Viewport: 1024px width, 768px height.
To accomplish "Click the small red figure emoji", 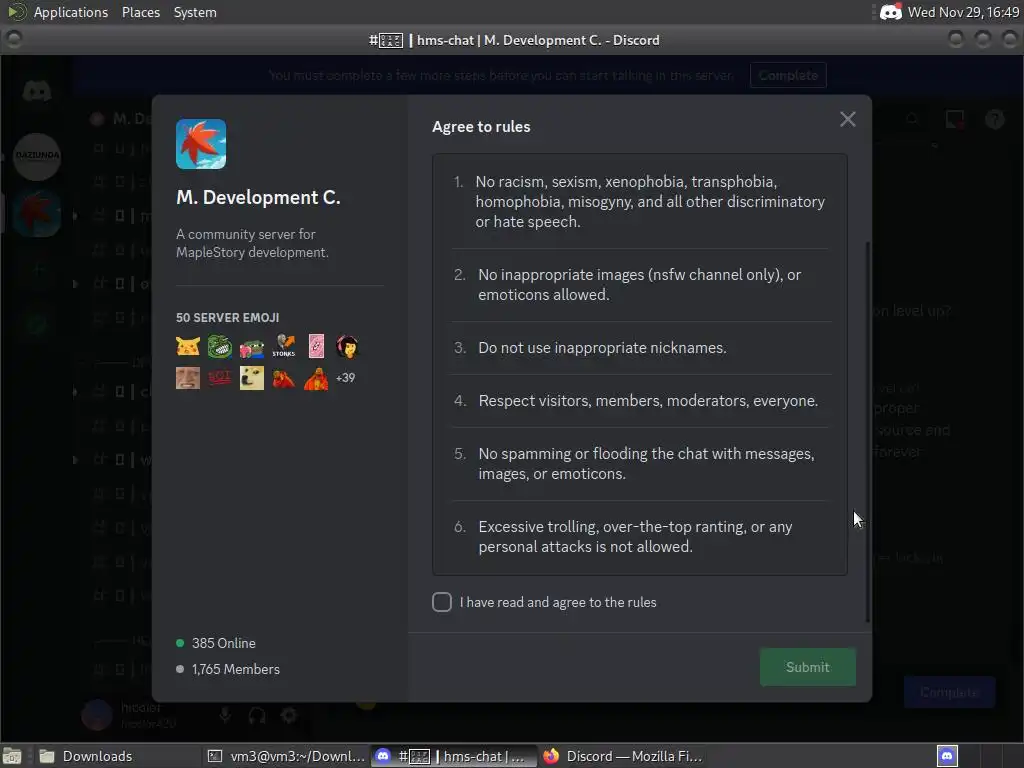I will coord(283,377).
